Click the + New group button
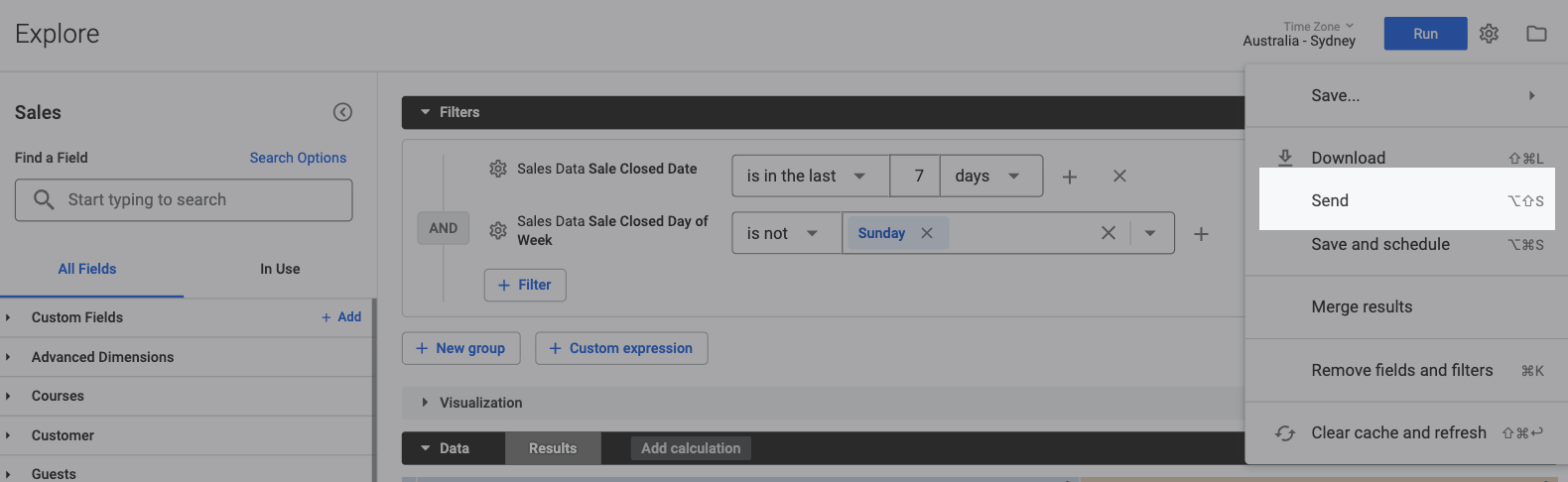 pyautogui.click(x=460, y=348)
